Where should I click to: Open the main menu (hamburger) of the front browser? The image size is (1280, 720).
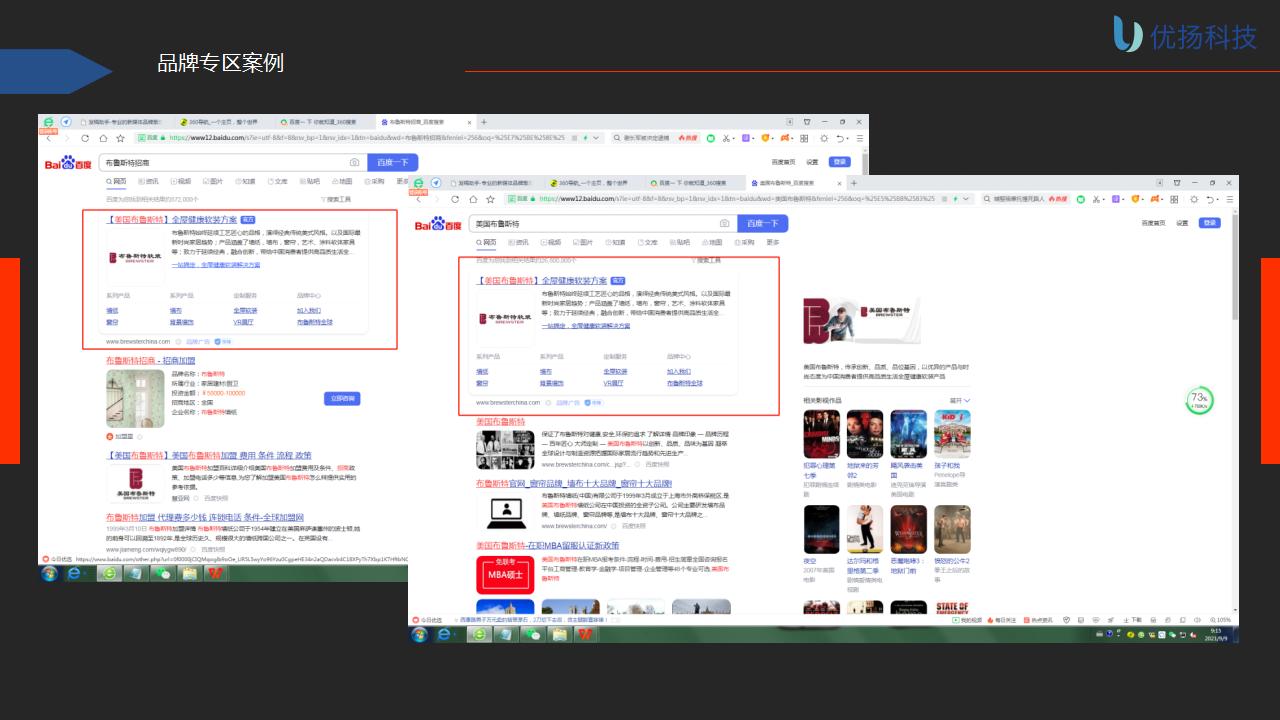[1230, 199]
